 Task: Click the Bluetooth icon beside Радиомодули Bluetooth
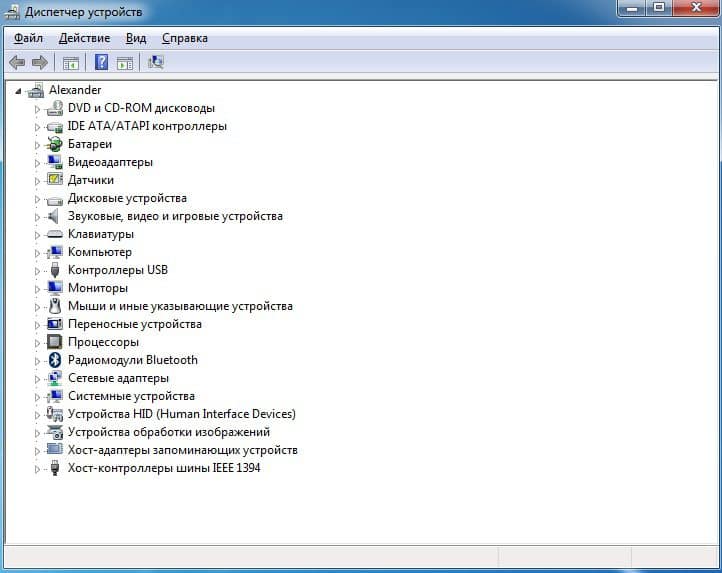point(55,360)
